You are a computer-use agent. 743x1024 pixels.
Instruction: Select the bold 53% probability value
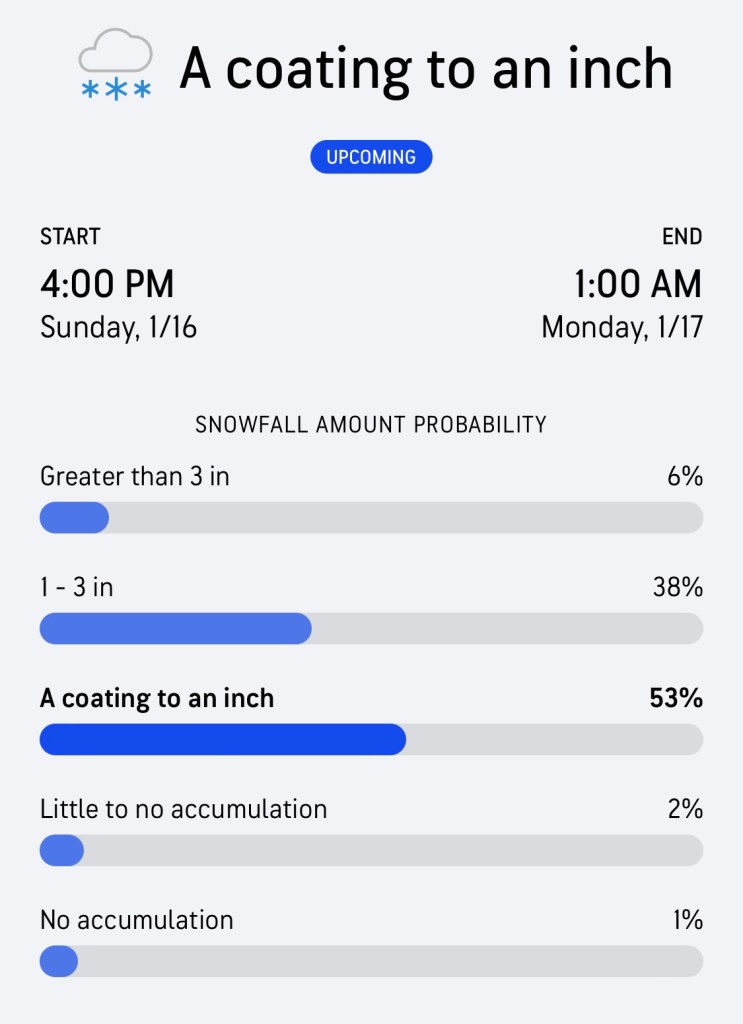click(676, 698)
